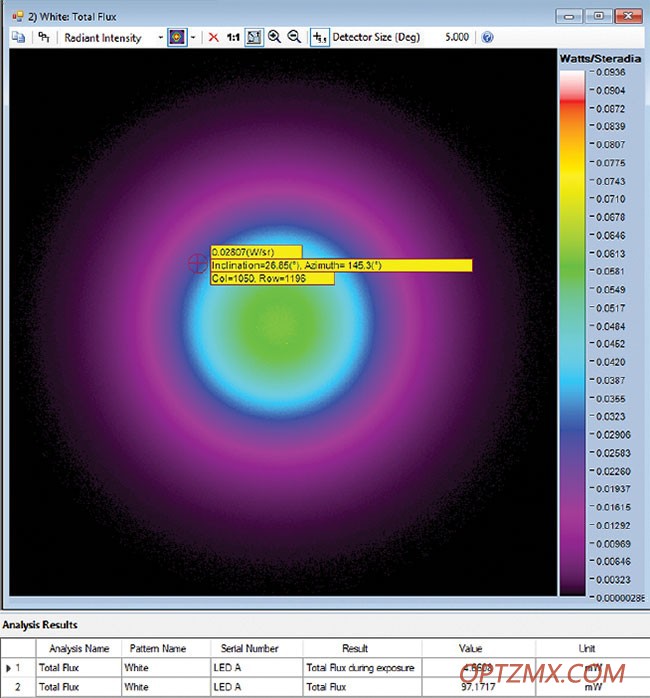Click the 0.0936 scale maximum label
This screenshot has height=698, width=650.
(610, 72)
